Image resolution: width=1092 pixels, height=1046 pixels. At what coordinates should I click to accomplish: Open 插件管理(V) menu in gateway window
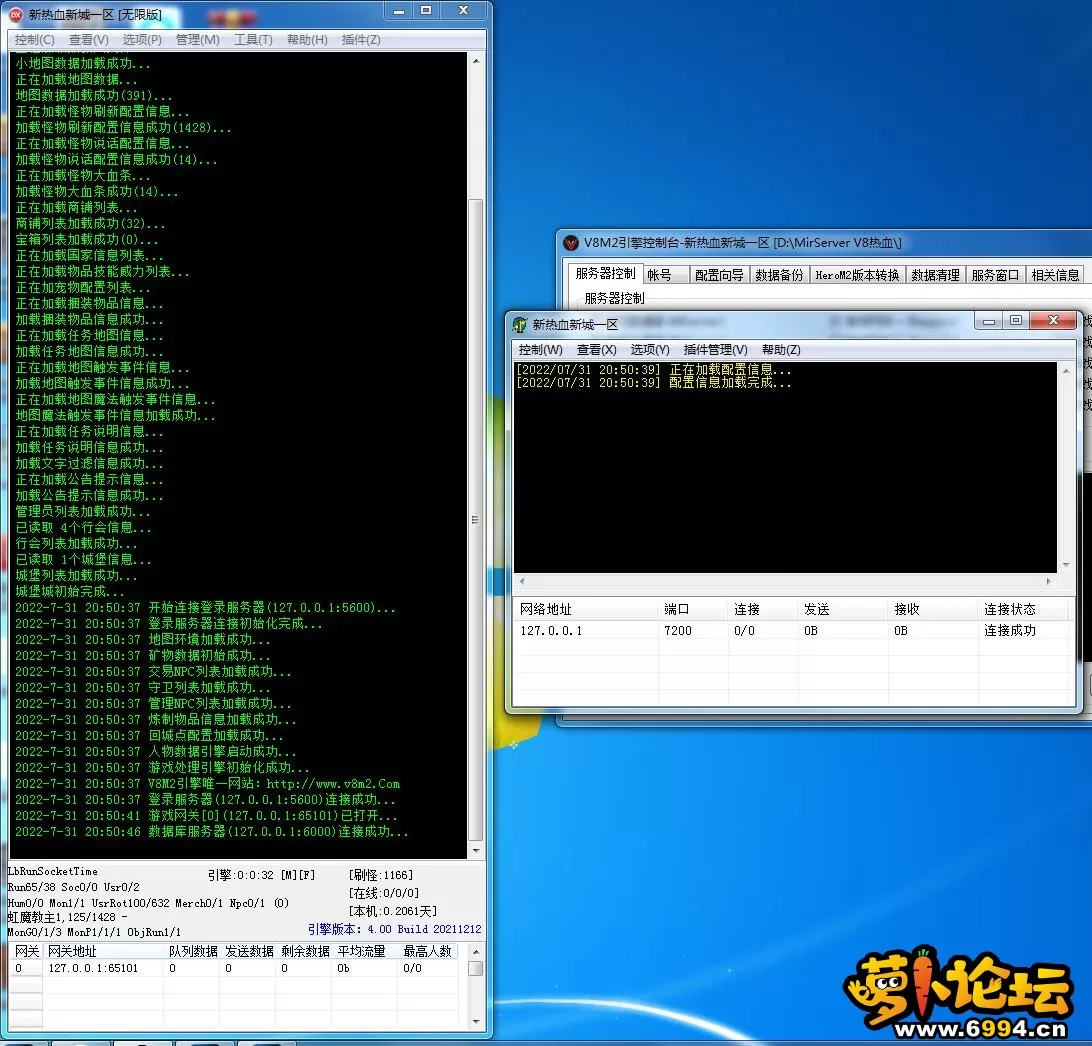coord(715,350)
